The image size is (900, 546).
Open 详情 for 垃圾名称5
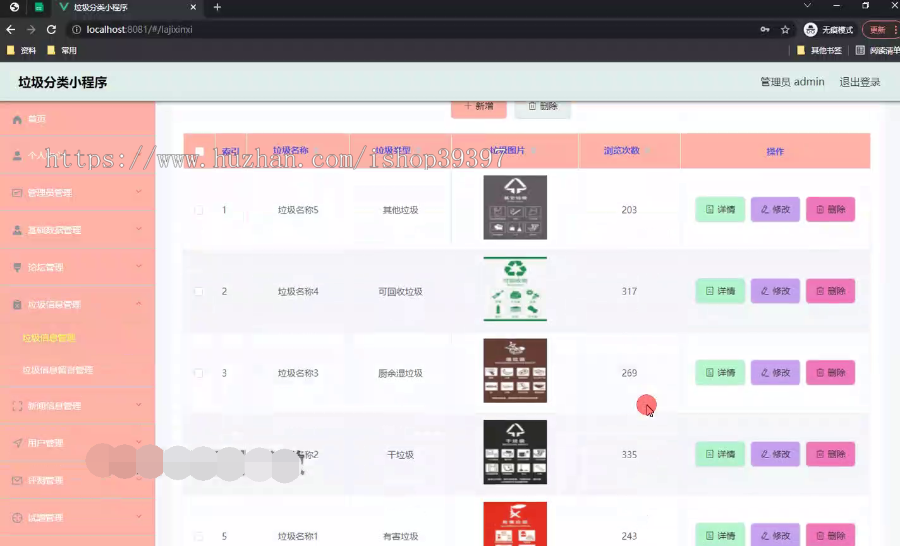[x=720, y=210]
